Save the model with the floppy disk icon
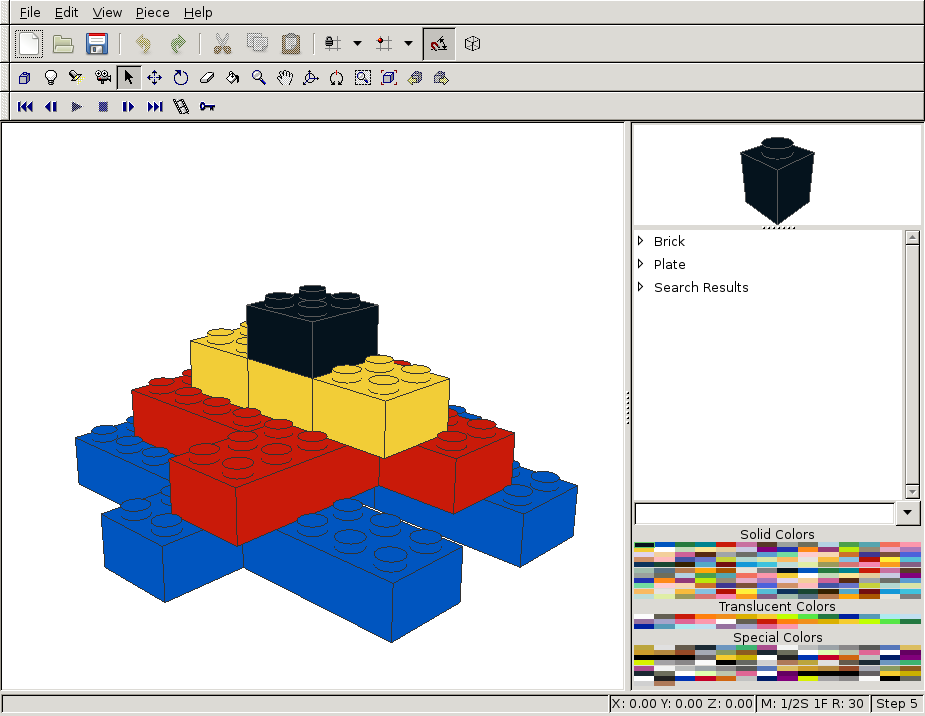Screen dimensions: 925x716 tap(97, 43)
